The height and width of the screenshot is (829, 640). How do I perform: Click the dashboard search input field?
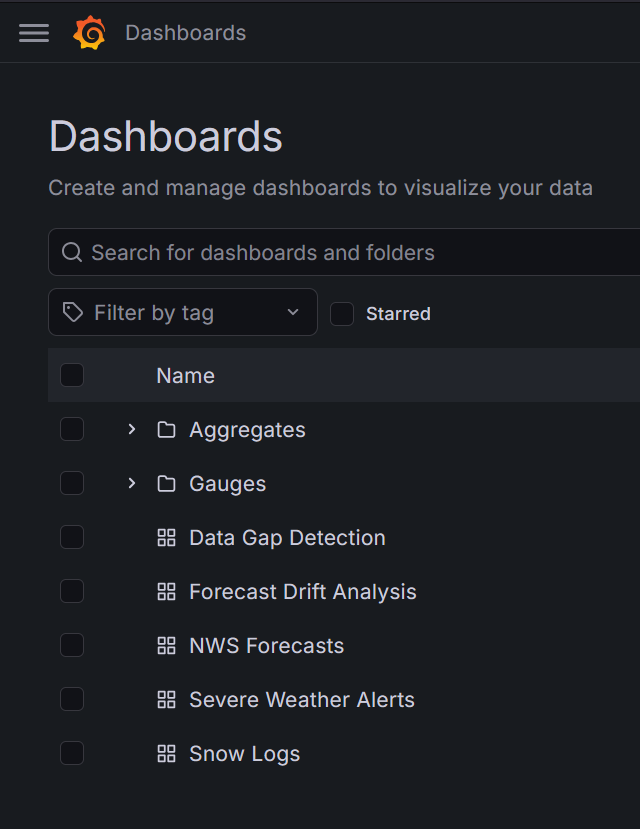300,252
